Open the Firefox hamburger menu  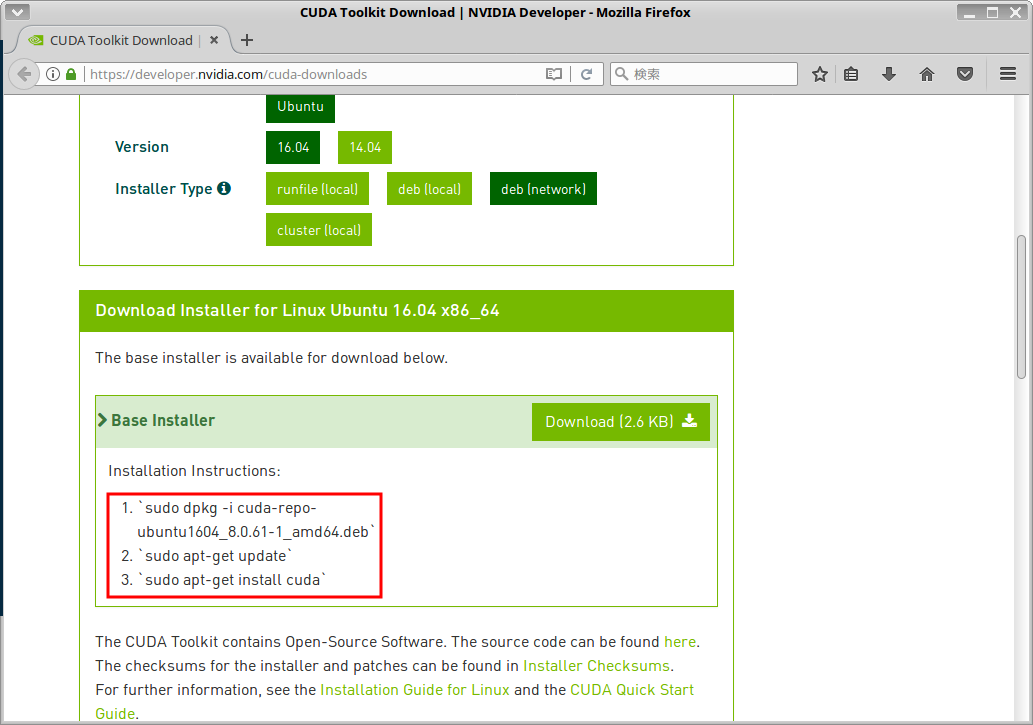click(x=1008, y=74)
